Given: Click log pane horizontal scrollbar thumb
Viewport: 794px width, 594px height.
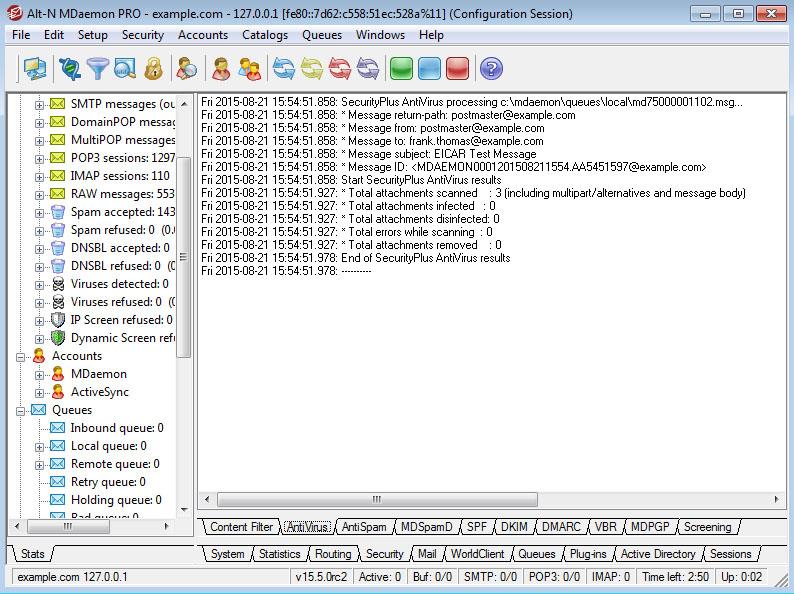Looking at the screenshot, I should tap(377, 499).
